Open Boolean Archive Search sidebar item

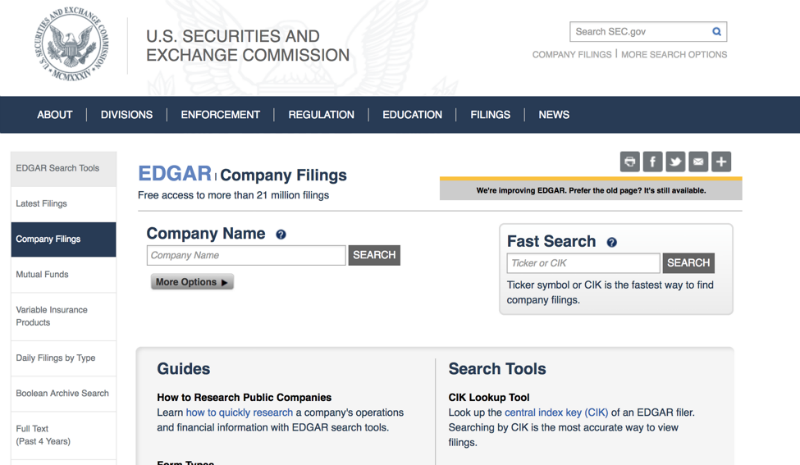(x=63, y=394)
